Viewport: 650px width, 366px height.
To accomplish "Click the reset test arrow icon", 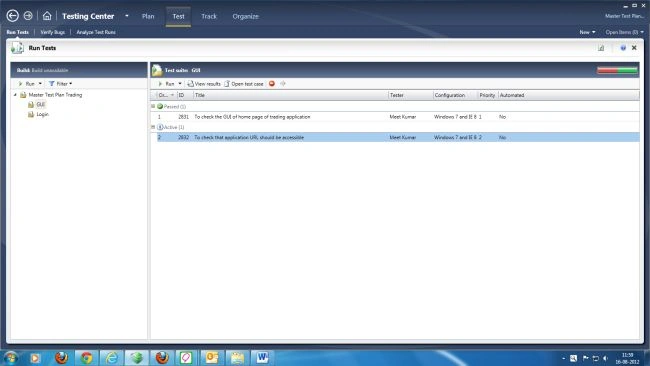I will click(x=283, y=84).
